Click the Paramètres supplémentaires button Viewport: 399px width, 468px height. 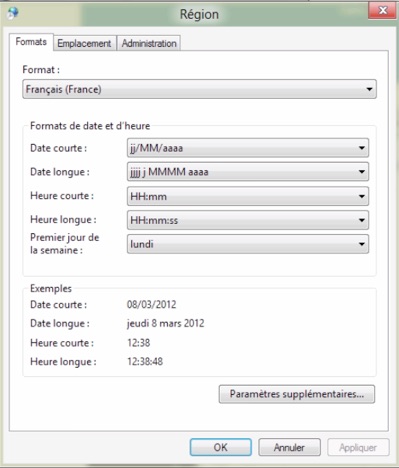click(x=297, y=394)
